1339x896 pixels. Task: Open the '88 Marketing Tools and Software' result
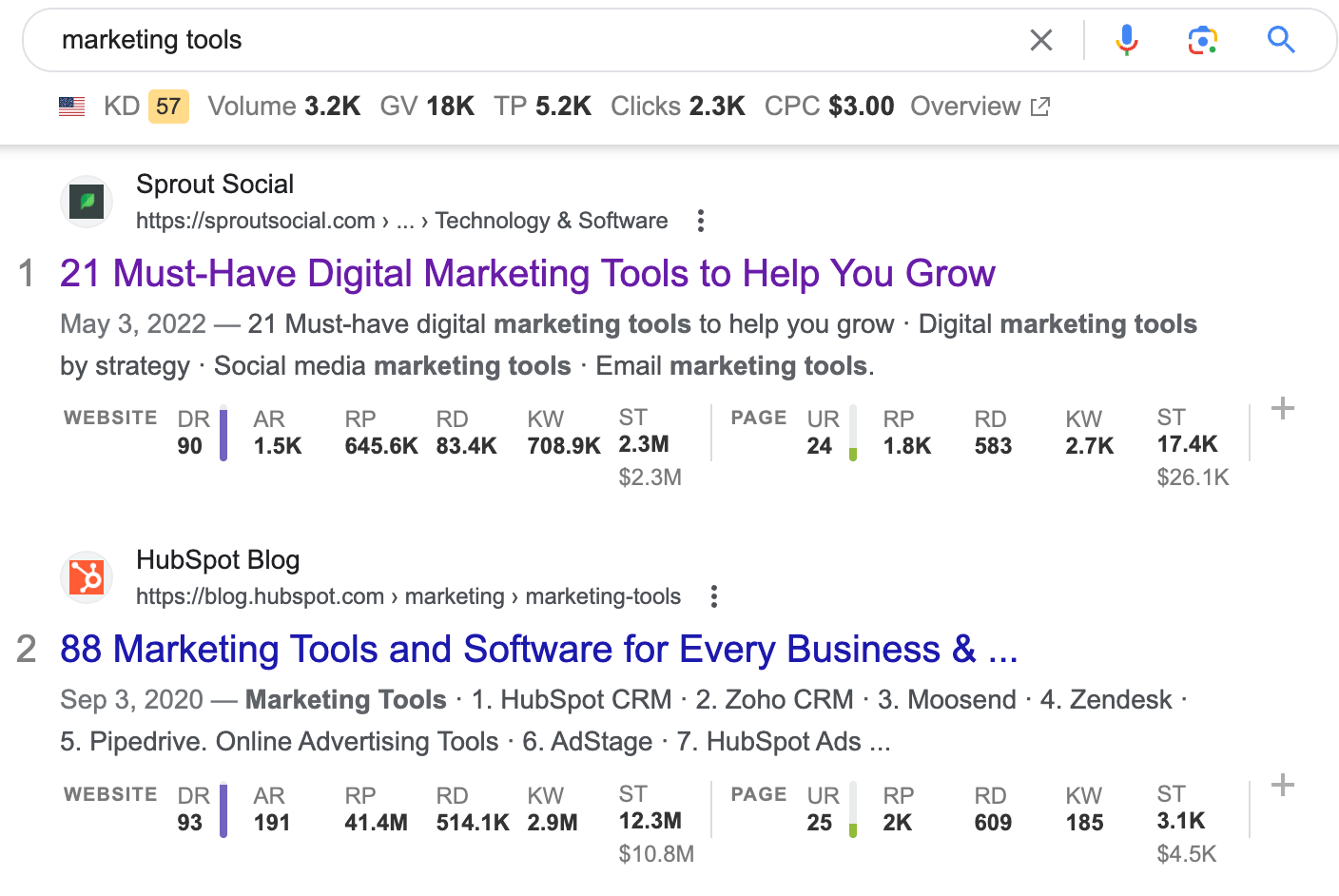tap(538, 649)
